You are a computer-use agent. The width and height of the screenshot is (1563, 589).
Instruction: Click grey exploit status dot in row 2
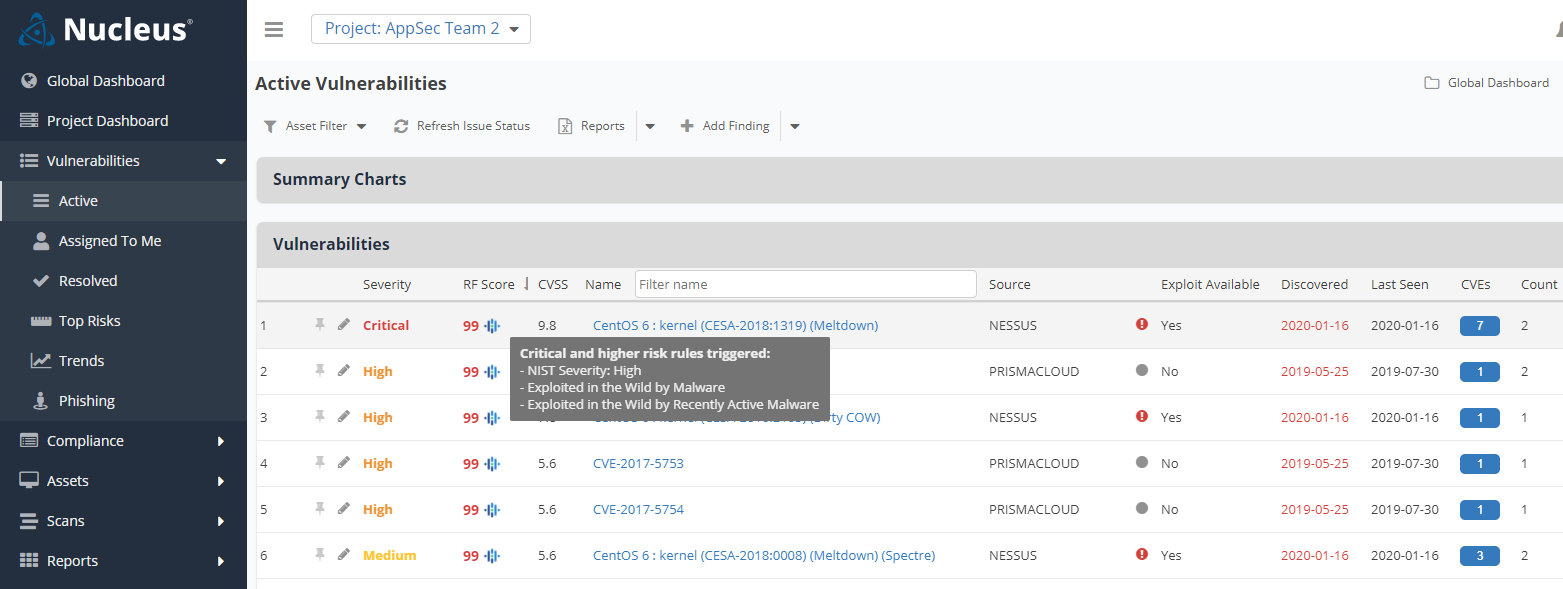tap(1142, 370)
